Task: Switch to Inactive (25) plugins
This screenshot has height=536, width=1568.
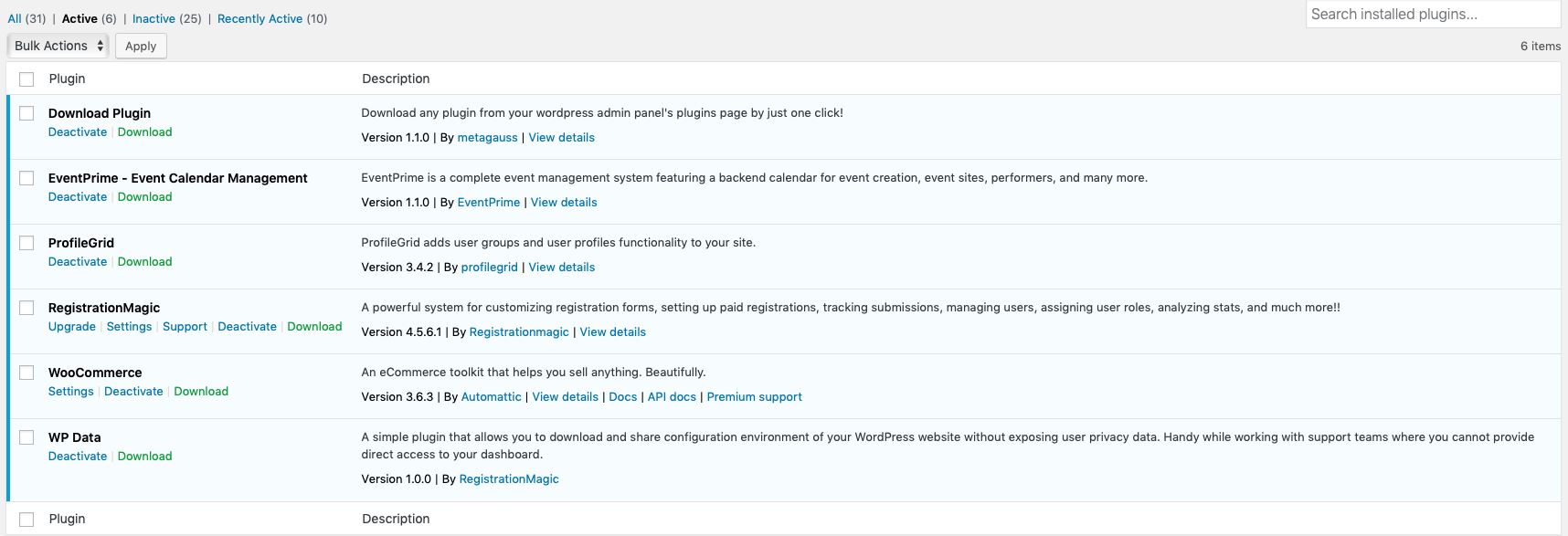Action: (167, 18)
